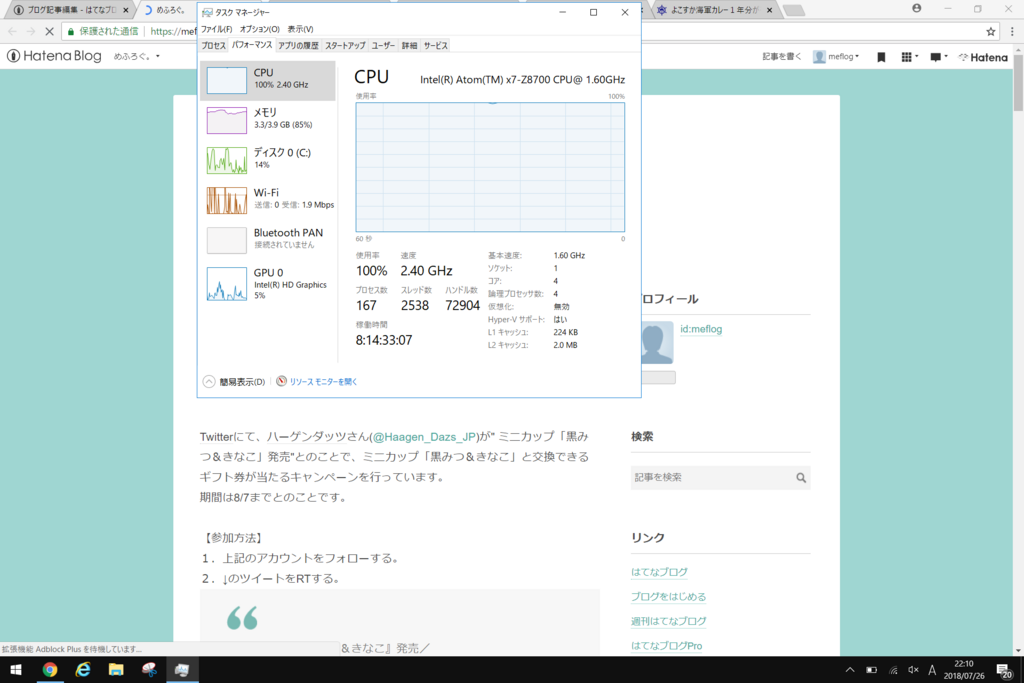Viewport: 1024px width, 683px height.
Task: Close the ブログ記事編集 browser tab
Action: 126,10
